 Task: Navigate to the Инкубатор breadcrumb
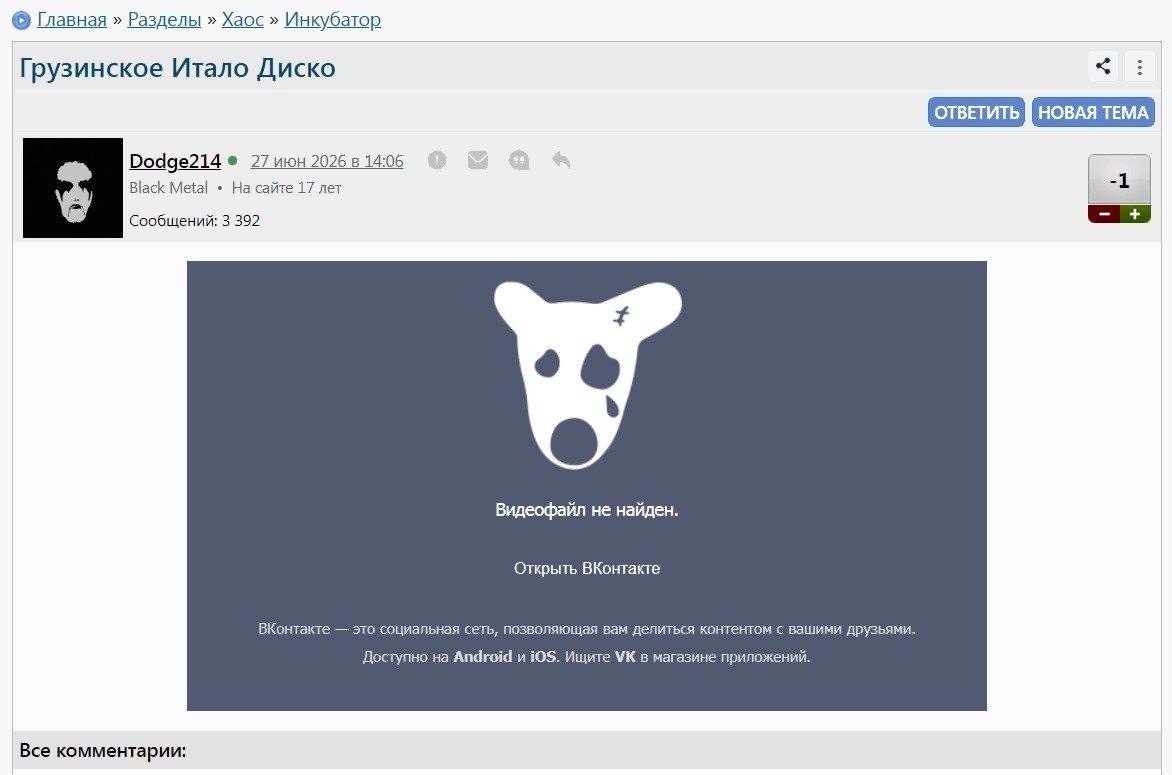point(333,19)
